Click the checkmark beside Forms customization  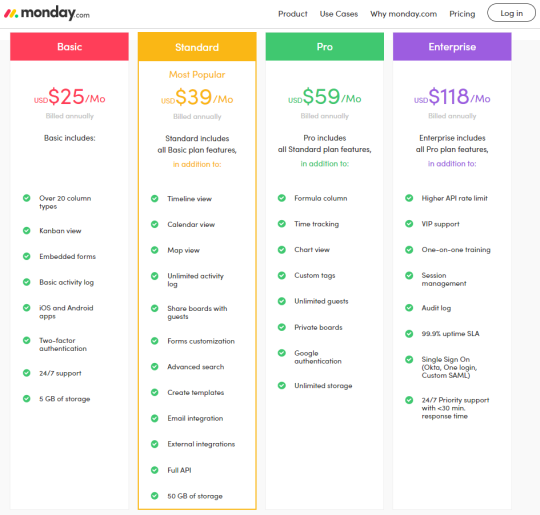155,341
